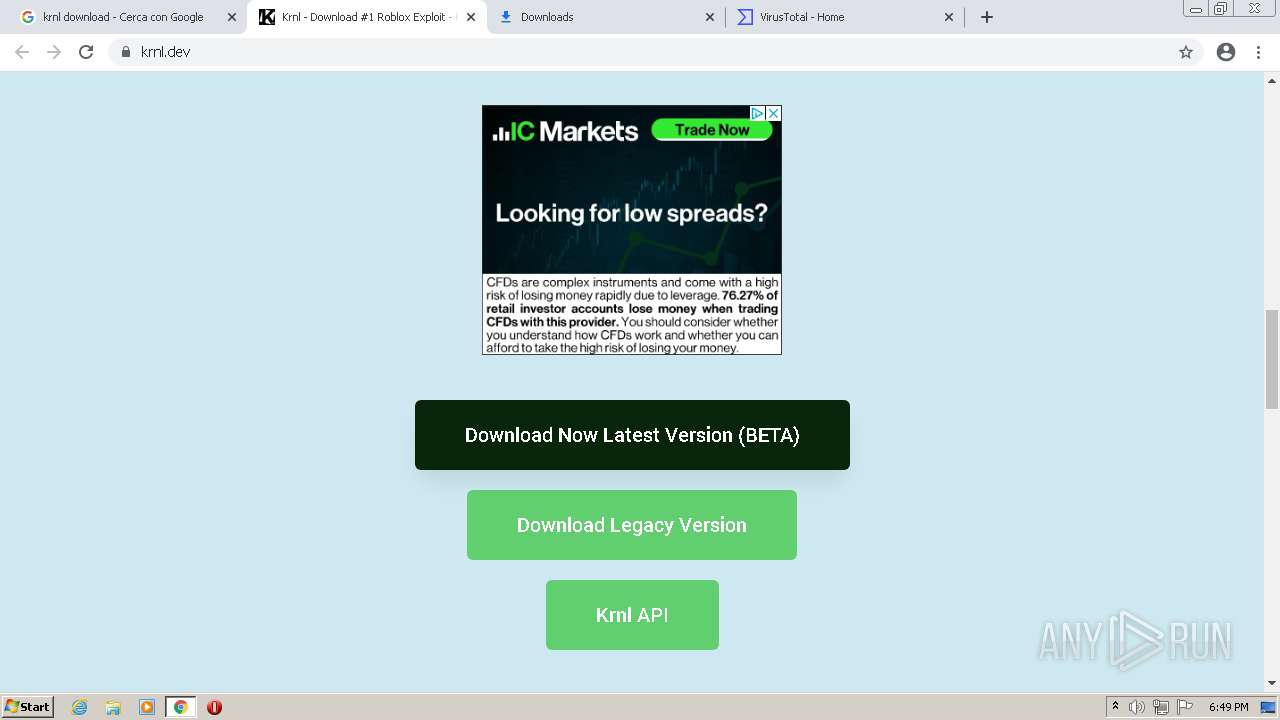Click Download Now Latest Version (BETA)
The width and height of the screenshot is (1280, 720).
point(632,435)
